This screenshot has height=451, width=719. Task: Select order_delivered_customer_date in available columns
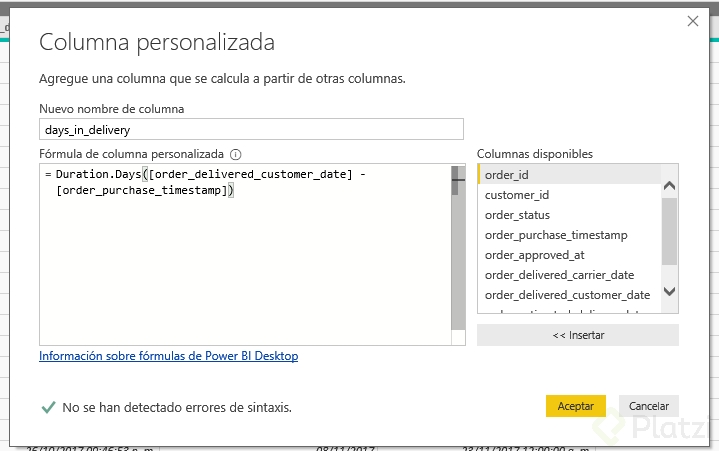(x=570, y=295)
